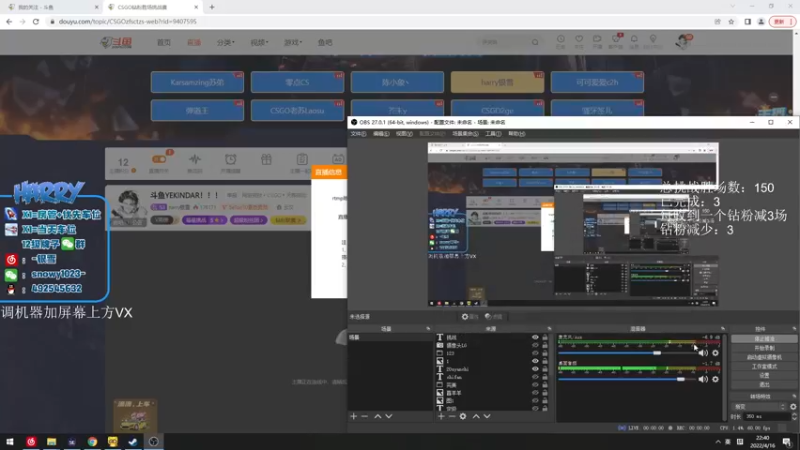Viewport: 800px width, 450px height.
Task: Move the scene up in OBS list
Action: click(378, 416)
